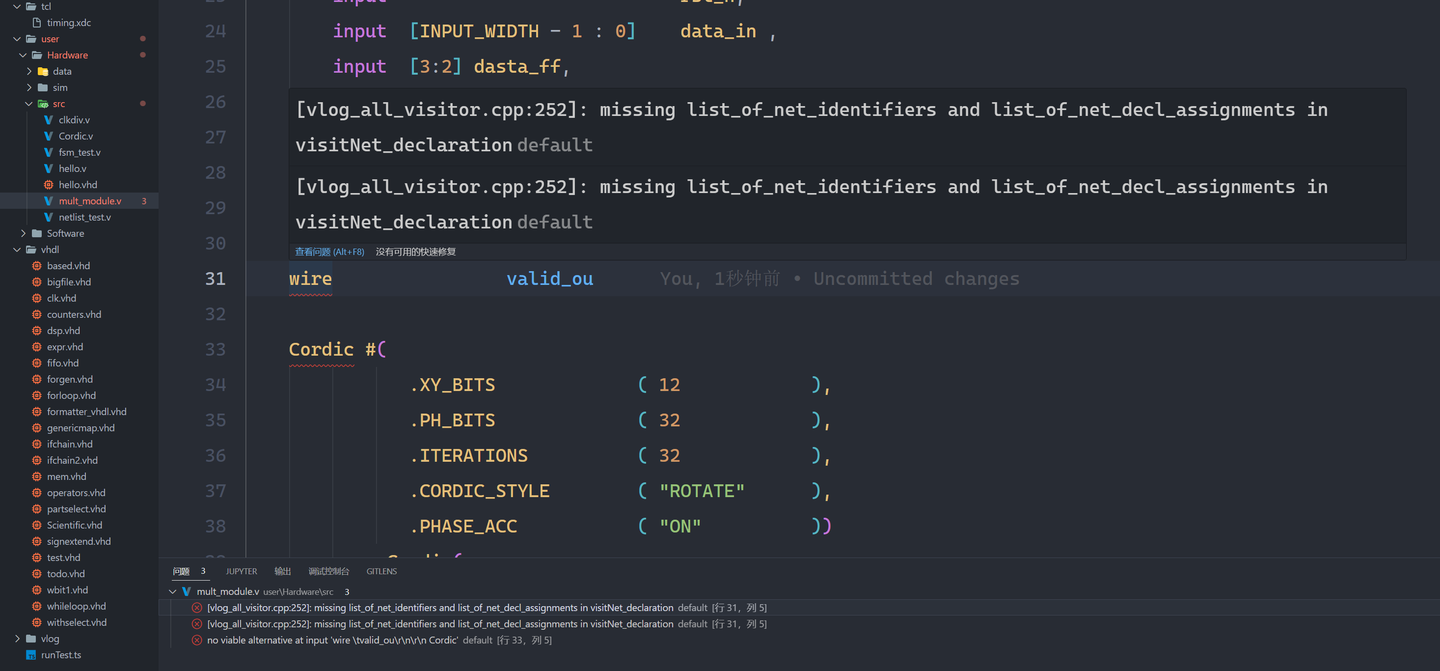Click the mult_module.v file icon in problems panel
Viewport: 1440px width, 671px height.
point(185,591)
